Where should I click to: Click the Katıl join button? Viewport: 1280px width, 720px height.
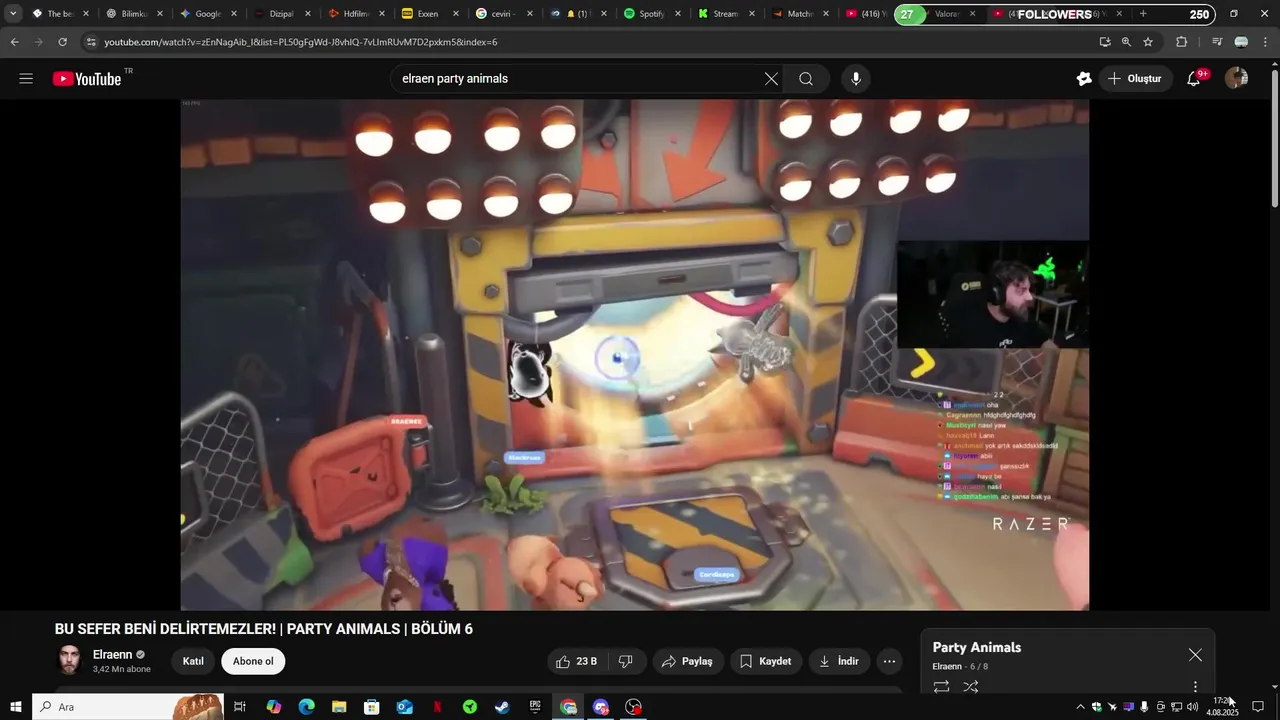193,661
